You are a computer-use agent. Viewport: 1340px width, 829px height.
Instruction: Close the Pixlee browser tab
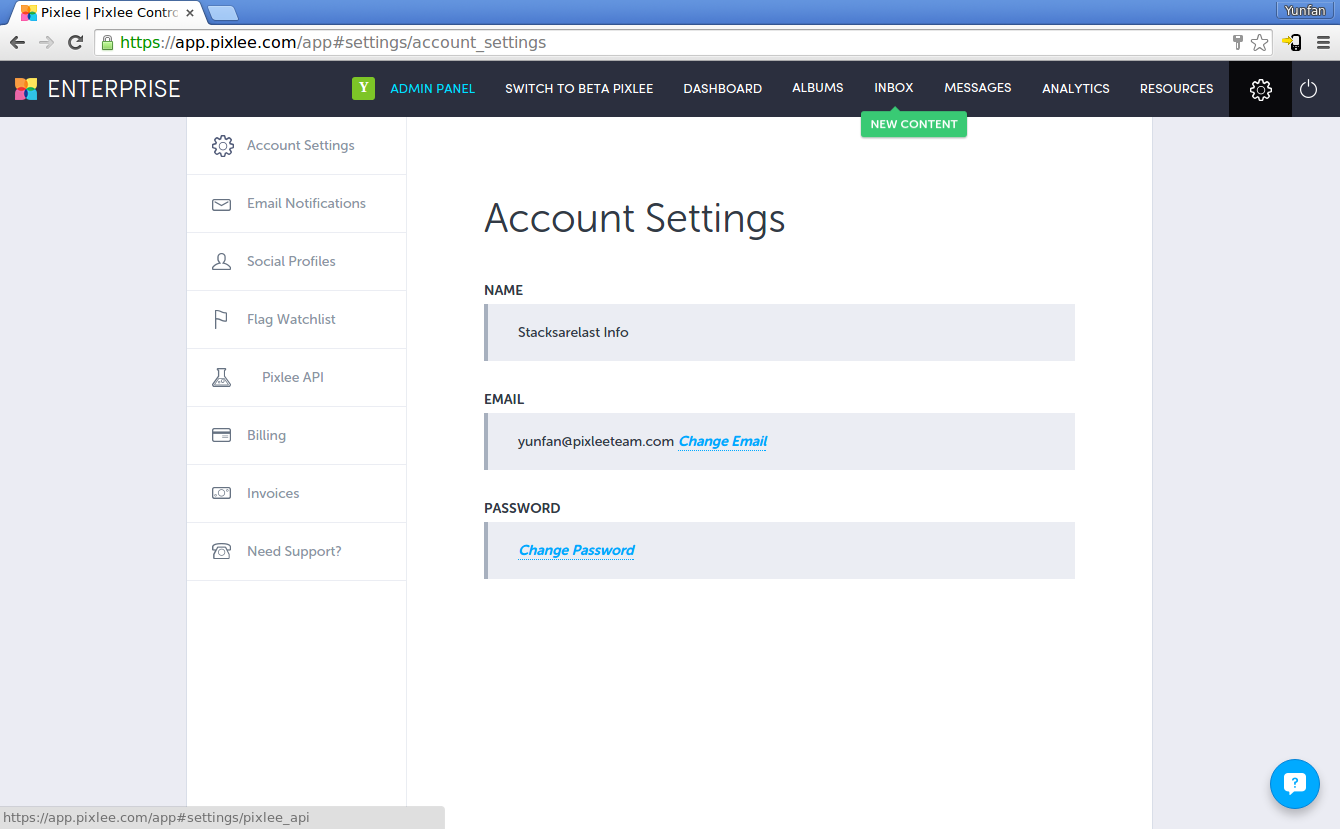(x=190, y=13)
